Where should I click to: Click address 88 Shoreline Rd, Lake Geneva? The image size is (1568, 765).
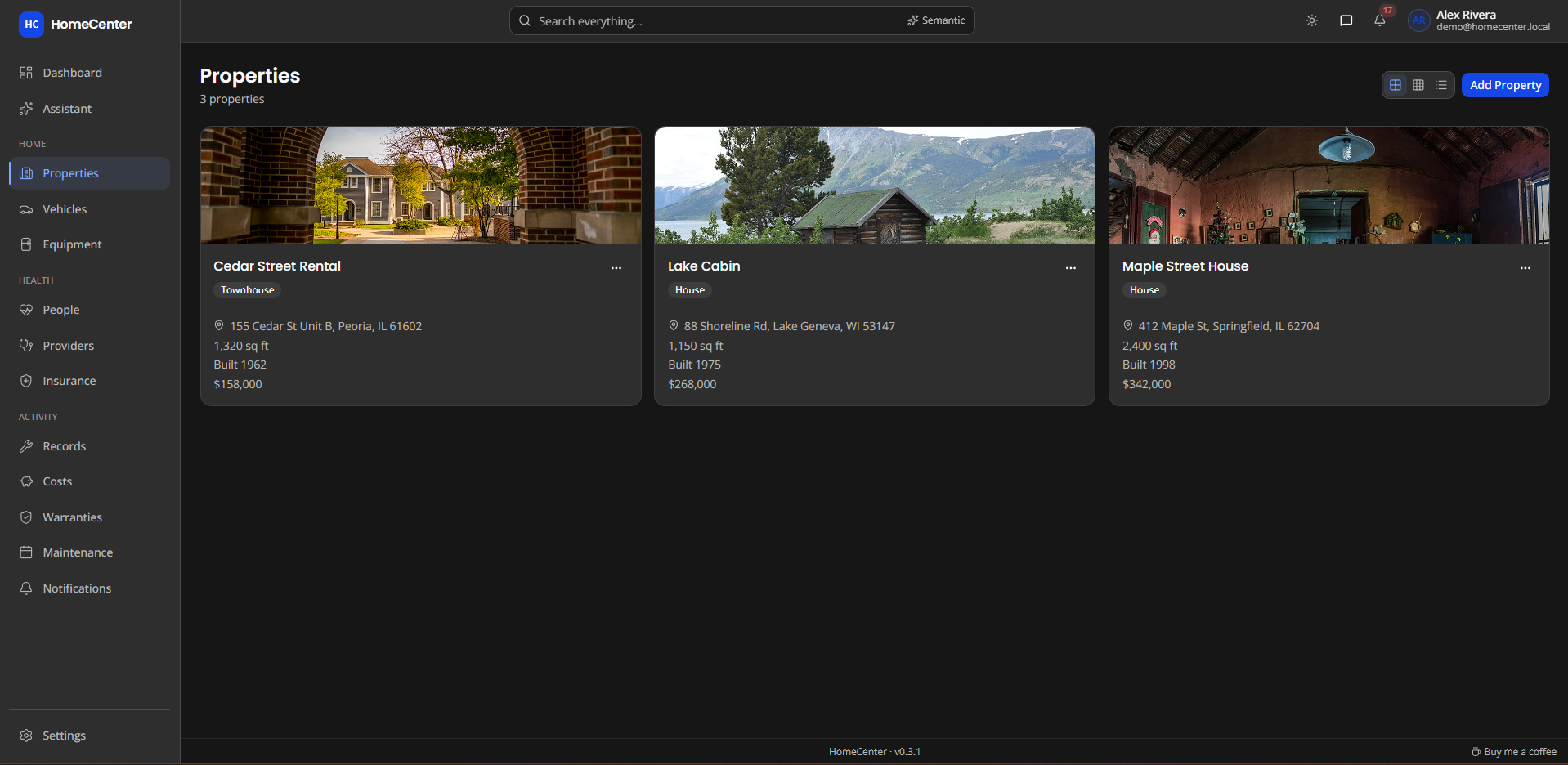[790, 326]
